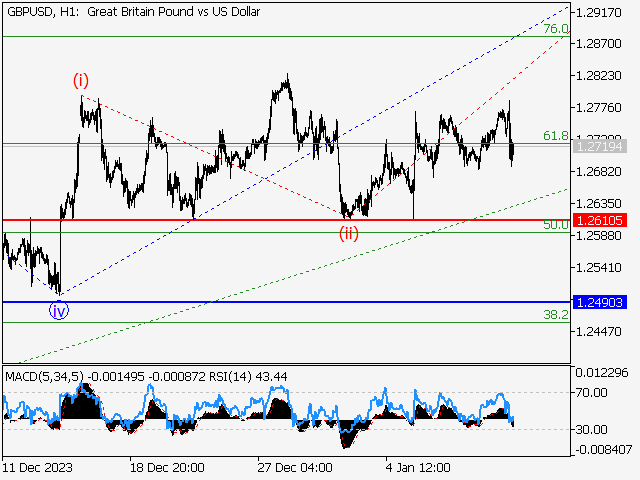Screen dimensions: 640x480
Task: Click the 1.26820 price axis label
Action: pyautogui.click(x=598, y=171)
